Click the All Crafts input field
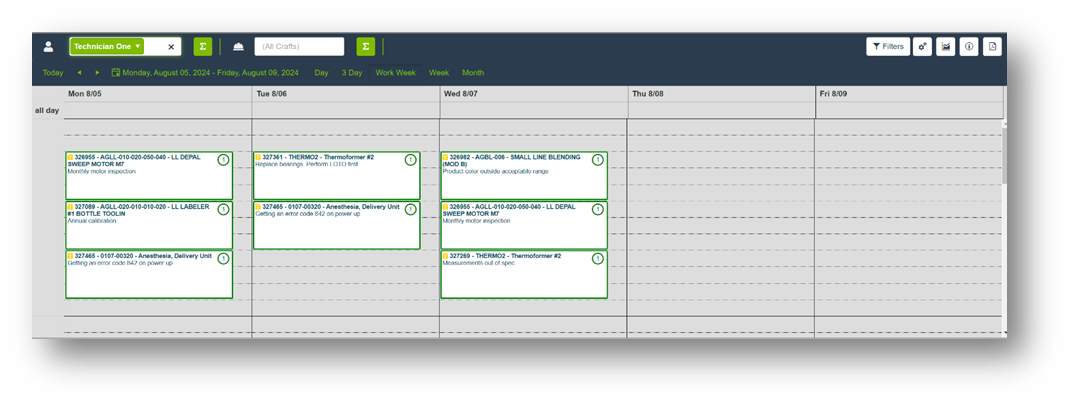 (299, 46)
